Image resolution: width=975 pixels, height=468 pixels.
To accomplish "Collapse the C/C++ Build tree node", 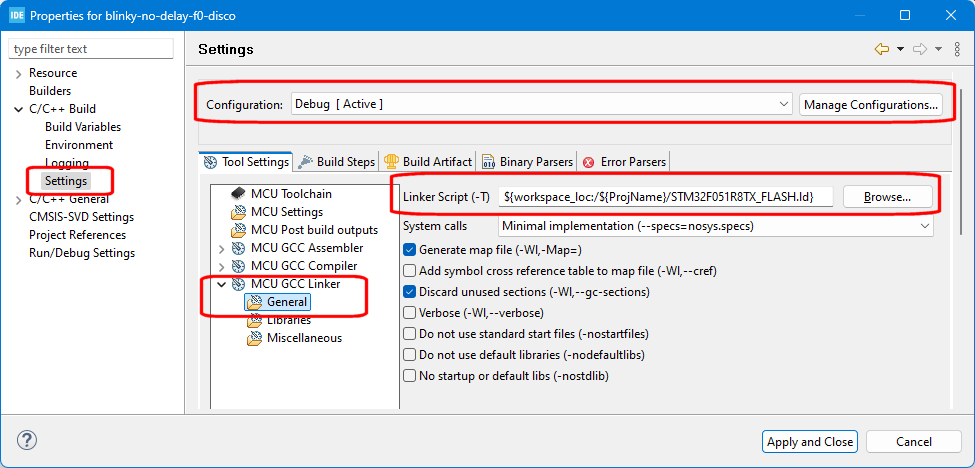I will coord(18,109).
